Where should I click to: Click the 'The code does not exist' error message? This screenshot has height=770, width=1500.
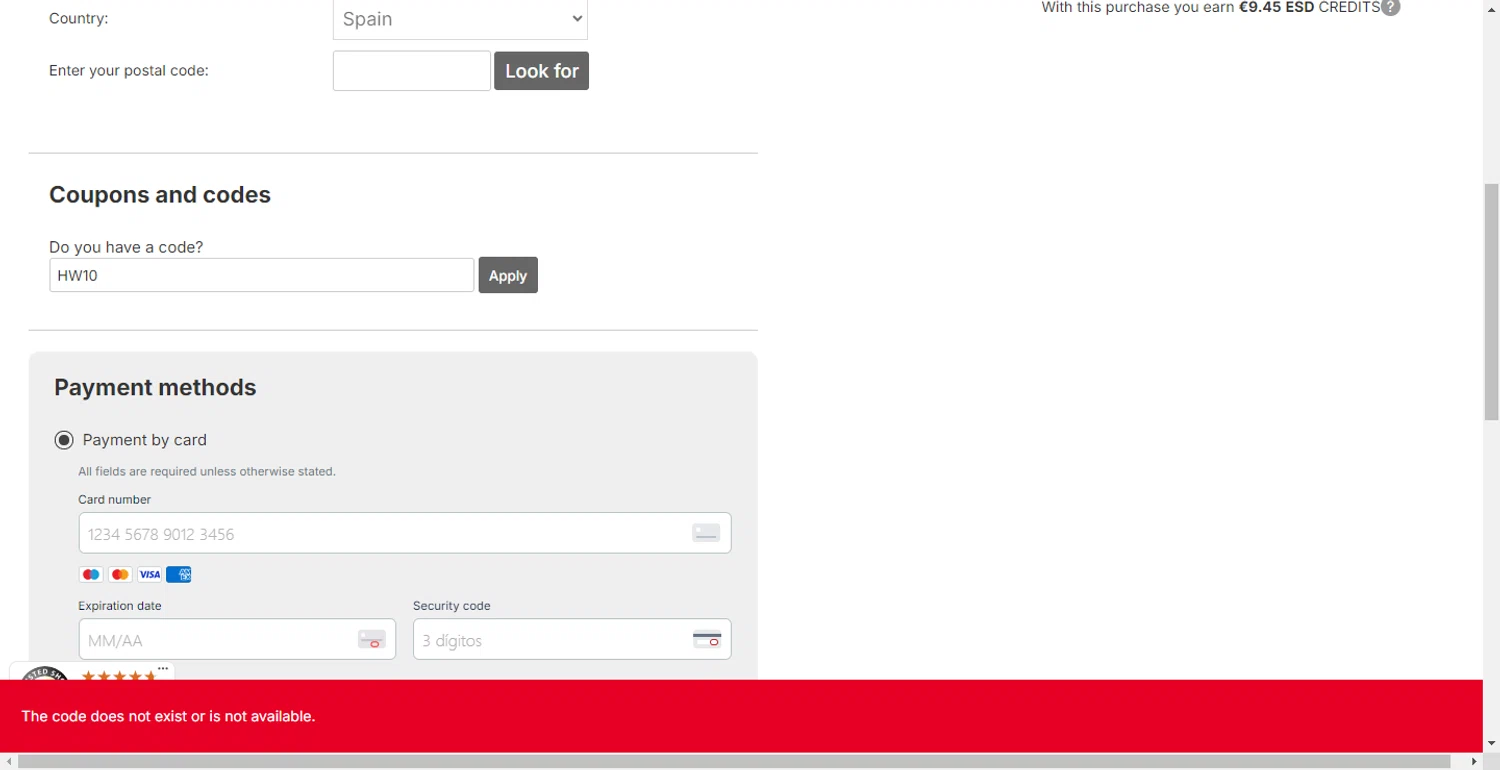click(168, 716)
